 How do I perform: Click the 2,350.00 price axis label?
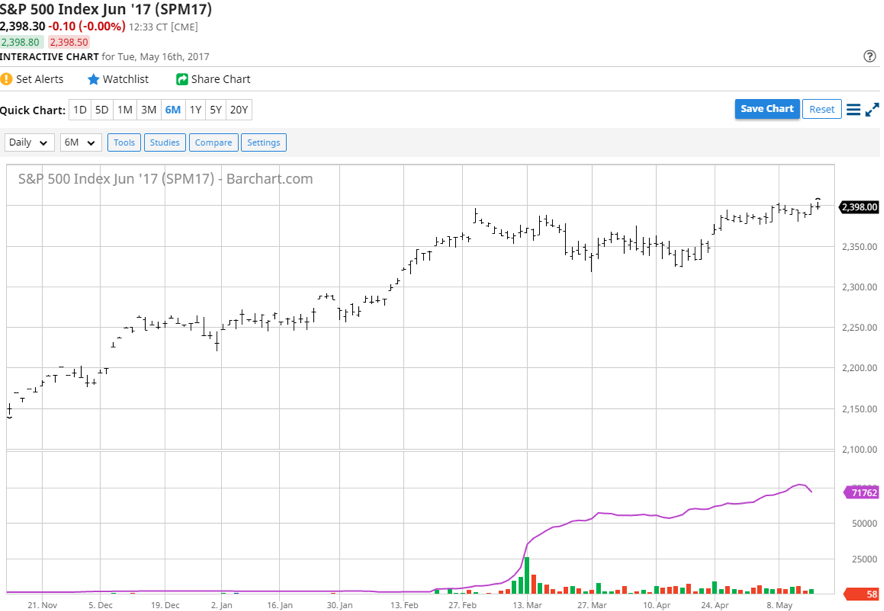(860, 247)
